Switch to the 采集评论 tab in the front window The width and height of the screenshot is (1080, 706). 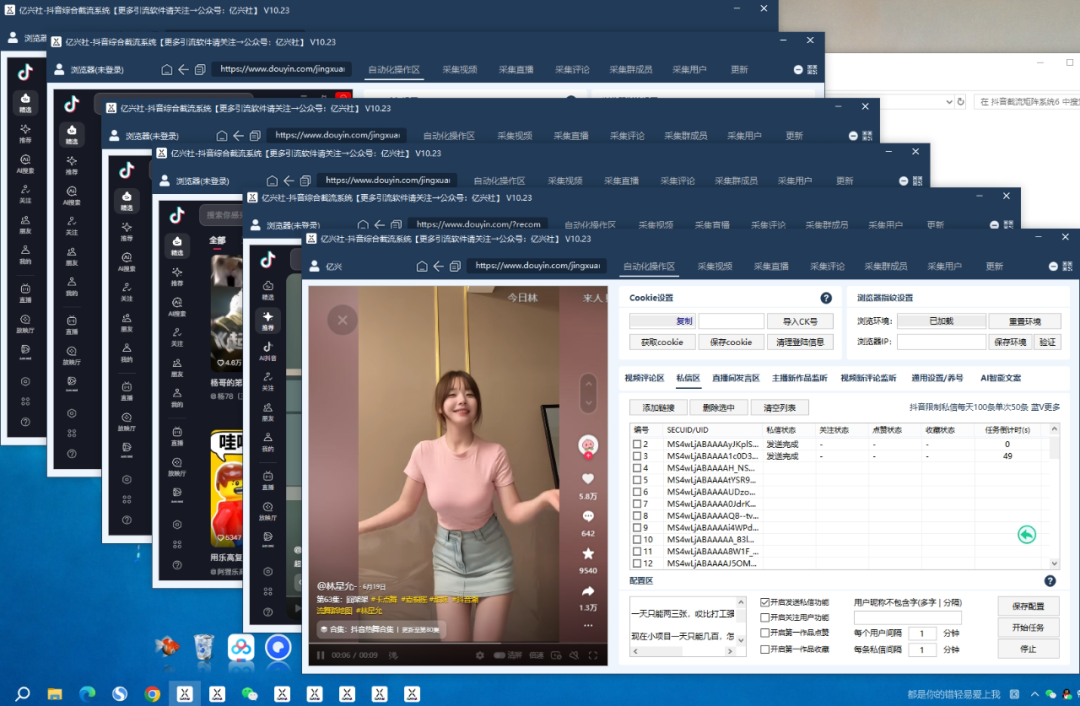point(827,266)
